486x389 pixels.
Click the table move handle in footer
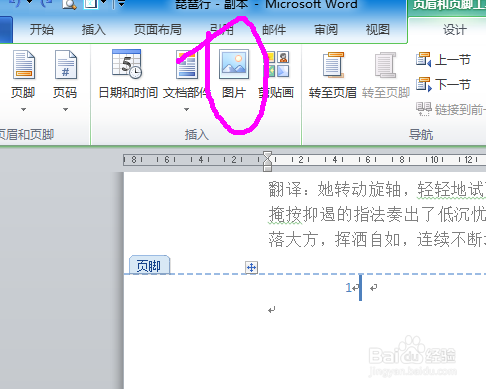click(x=251, y=267)
